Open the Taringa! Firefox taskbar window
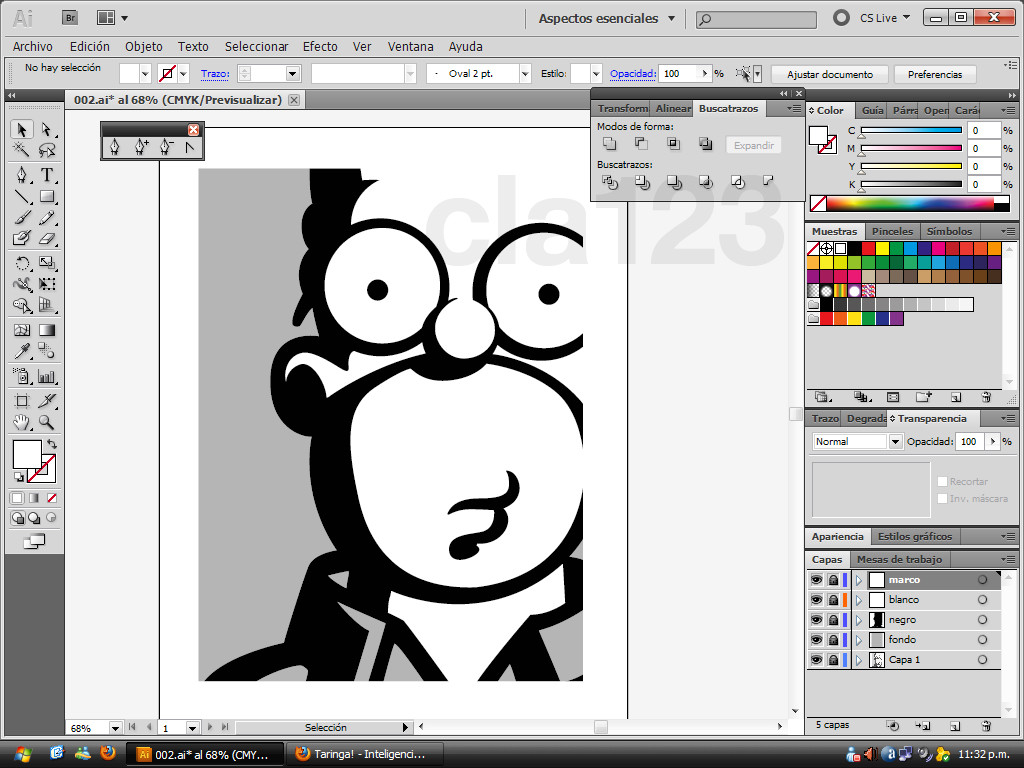This screenshot has width=1024, height=768. click(x=365, y=754)
